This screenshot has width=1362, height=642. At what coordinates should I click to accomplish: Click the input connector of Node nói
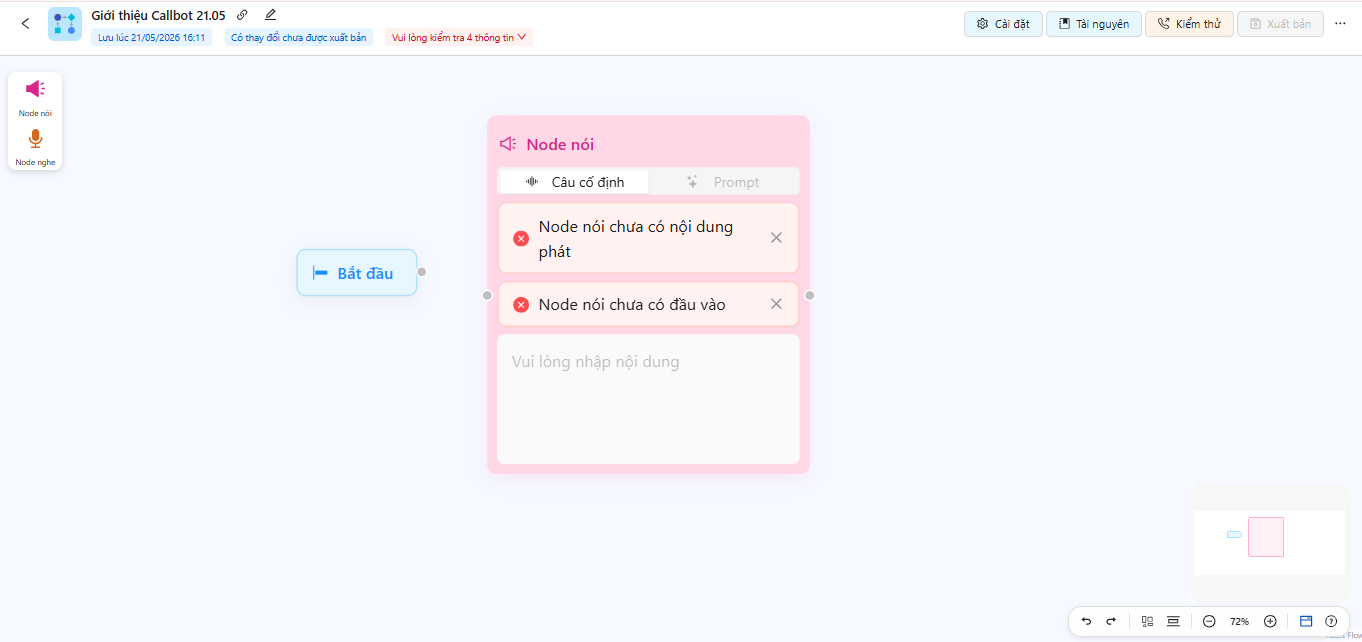[x=487, y=295]
